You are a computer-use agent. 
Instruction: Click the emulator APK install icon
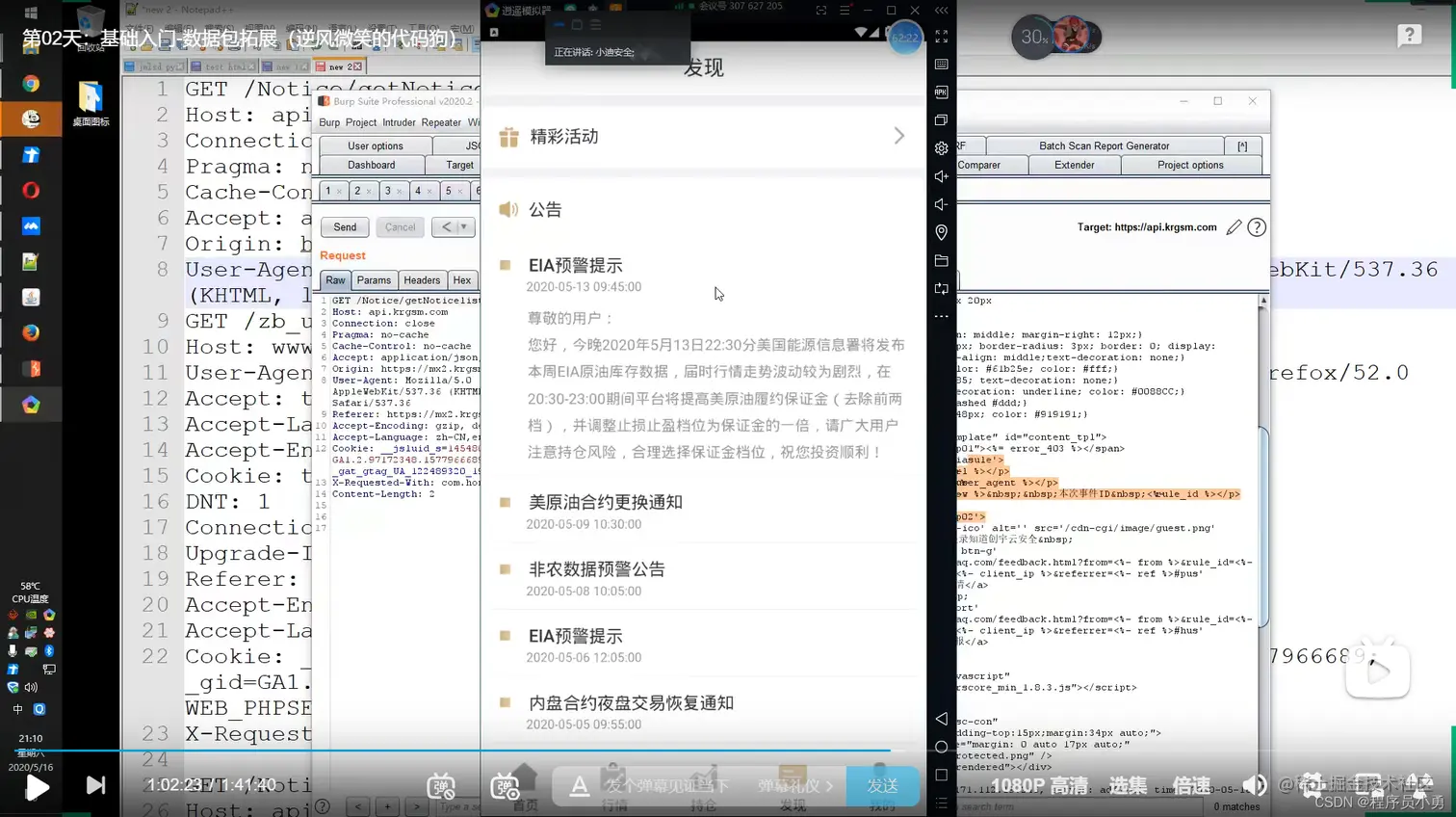[941, 92]
